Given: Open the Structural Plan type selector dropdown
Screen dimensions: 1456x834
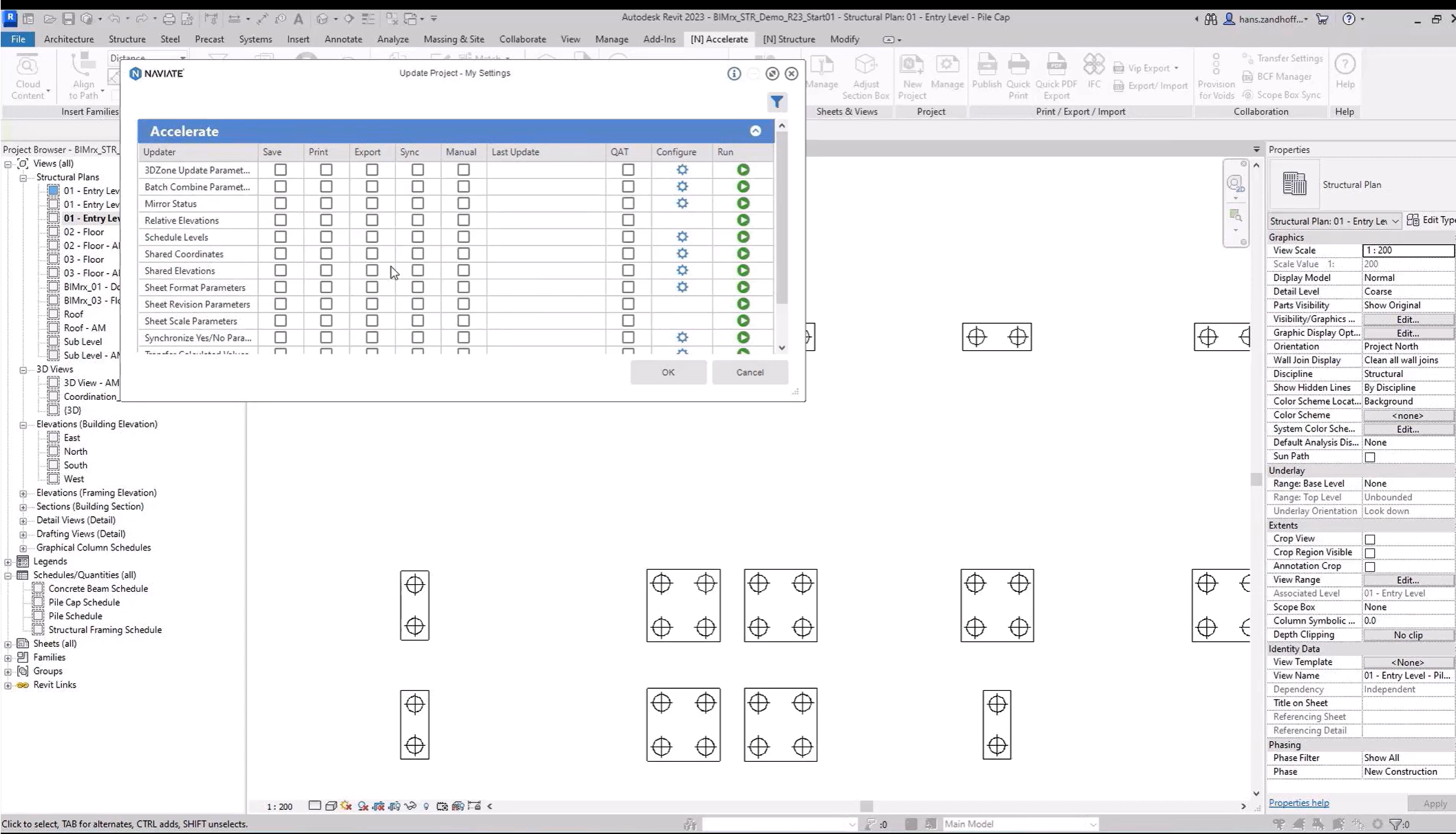Looking at the screenshot, I should click(x=1394, y=221).
